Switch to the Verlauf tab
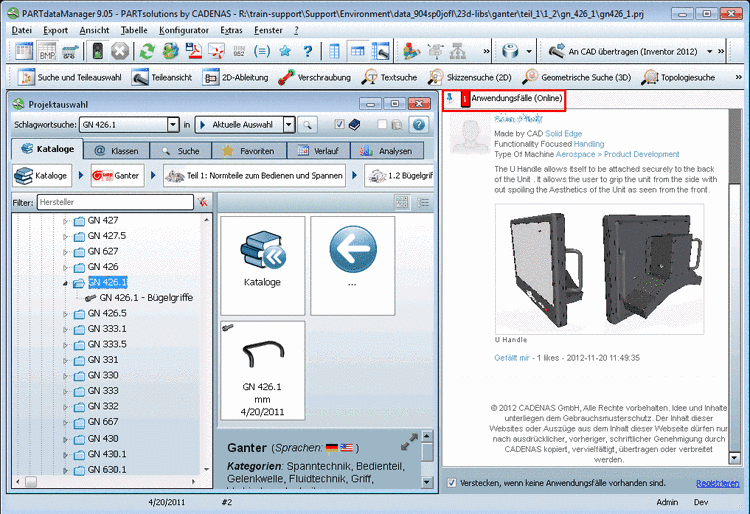The image size is (750, 514). [x=319, y=151]
